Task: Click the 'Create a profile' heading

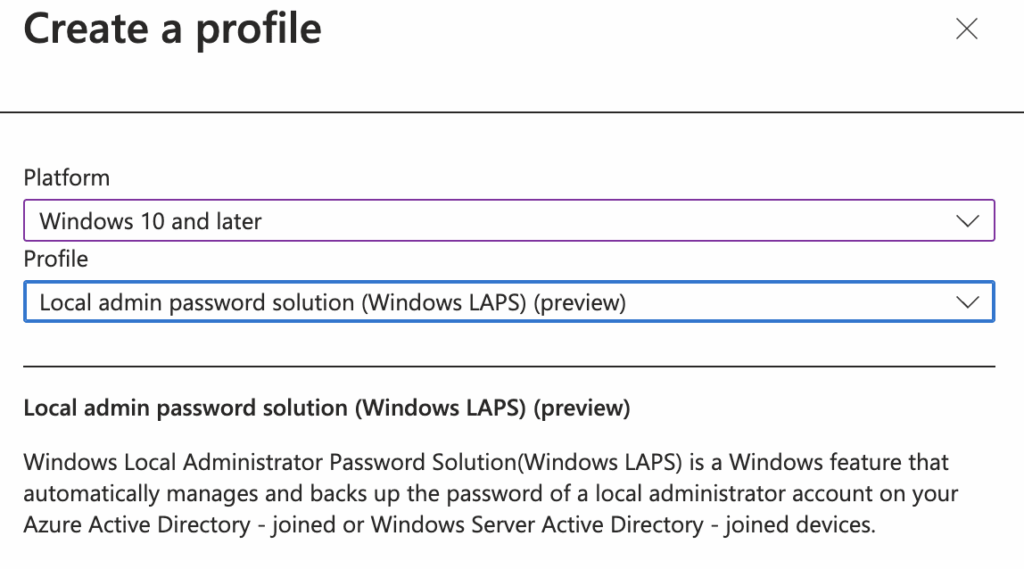Action: (x=172, y=30)
